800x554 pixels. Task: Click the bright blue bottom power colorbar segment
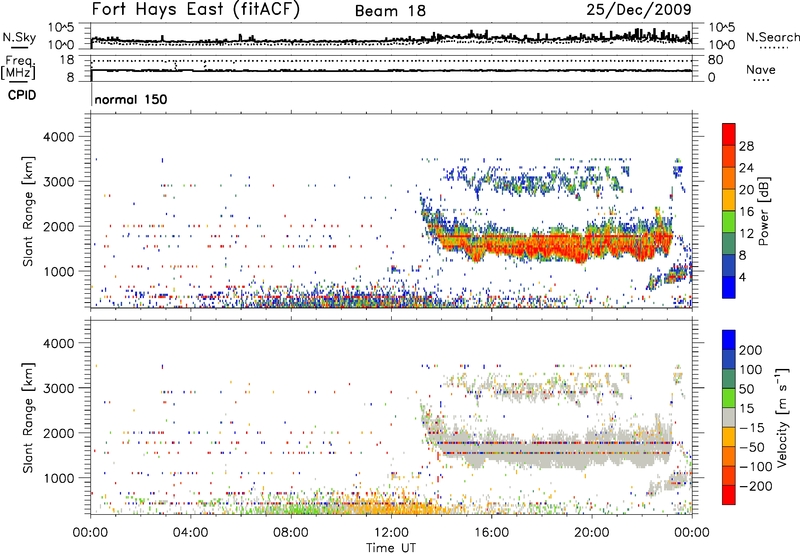729,287
